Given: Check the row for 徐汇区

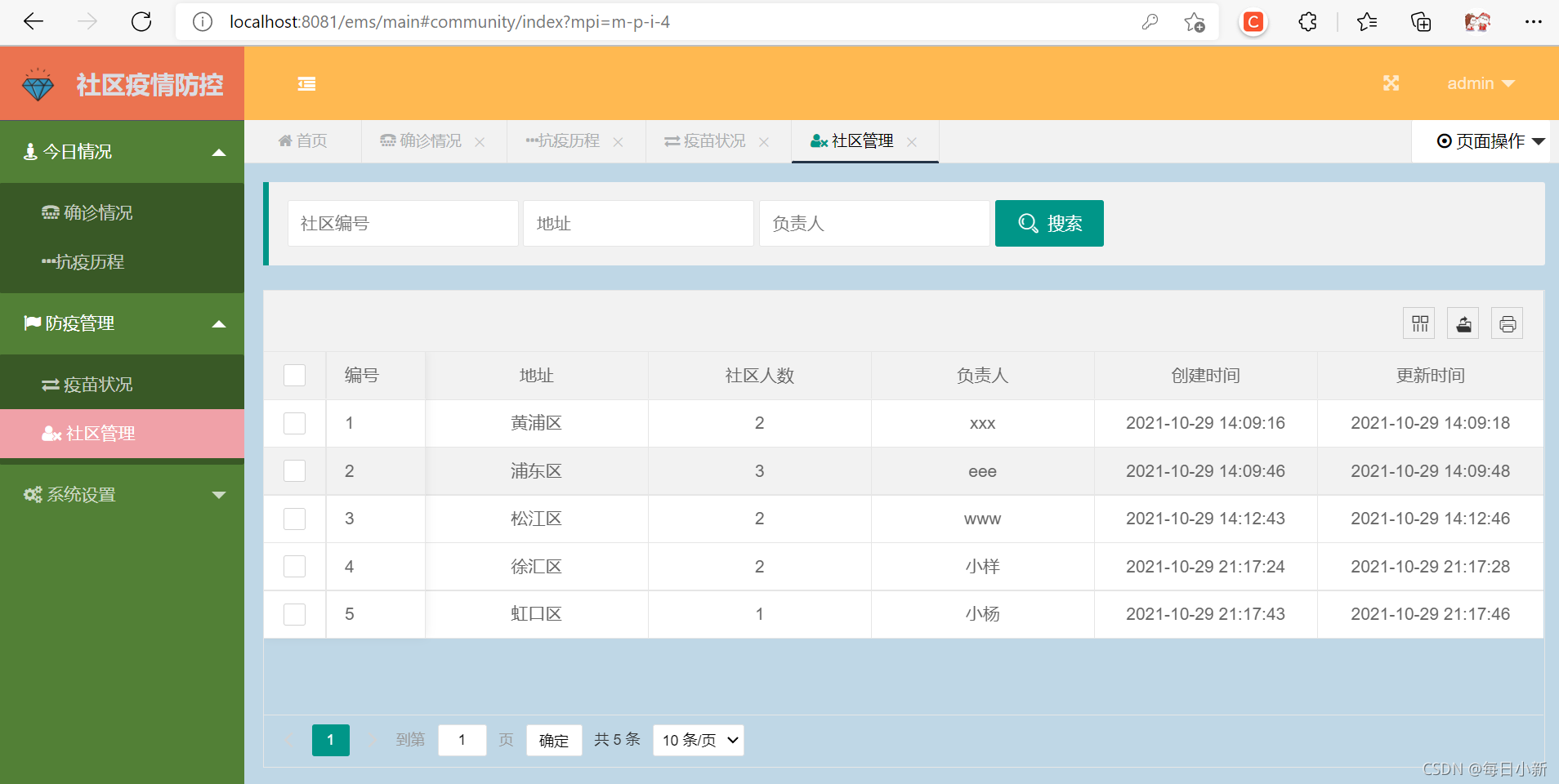Looking at the screenshot, I should click(x=294, y=567).
